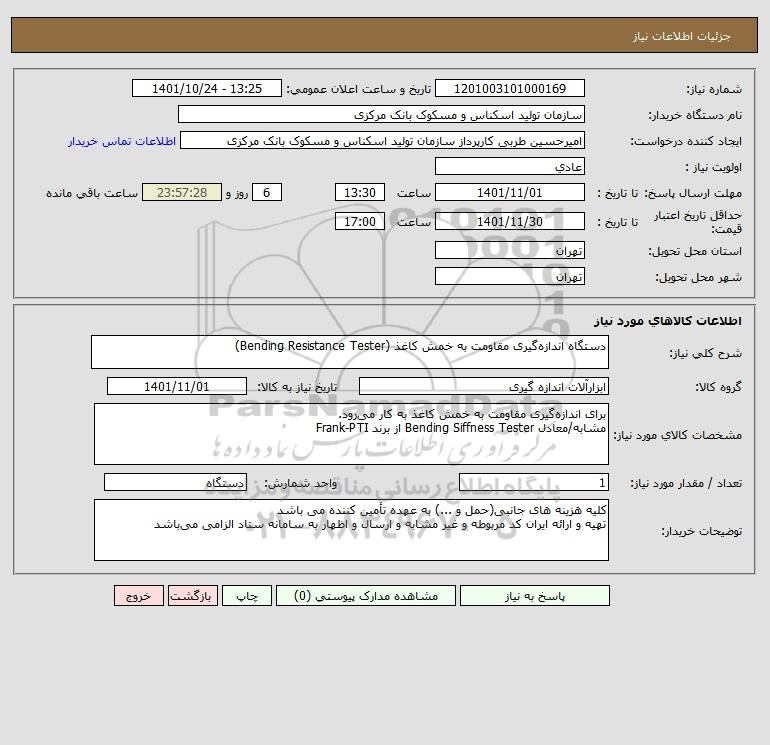Viewport: 770px width, 745px height.
Task: Click the 'شهر محل تحویل:' label
Action: pos(698,277)
